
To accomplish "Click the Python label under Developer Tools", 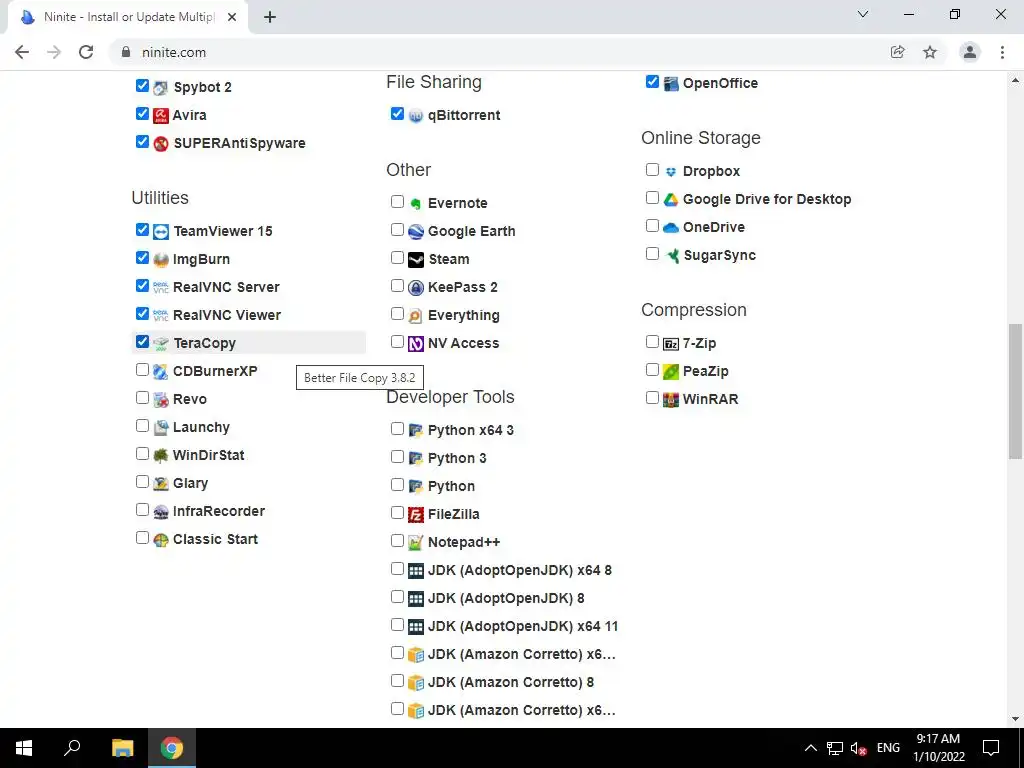I will point(451,487).
